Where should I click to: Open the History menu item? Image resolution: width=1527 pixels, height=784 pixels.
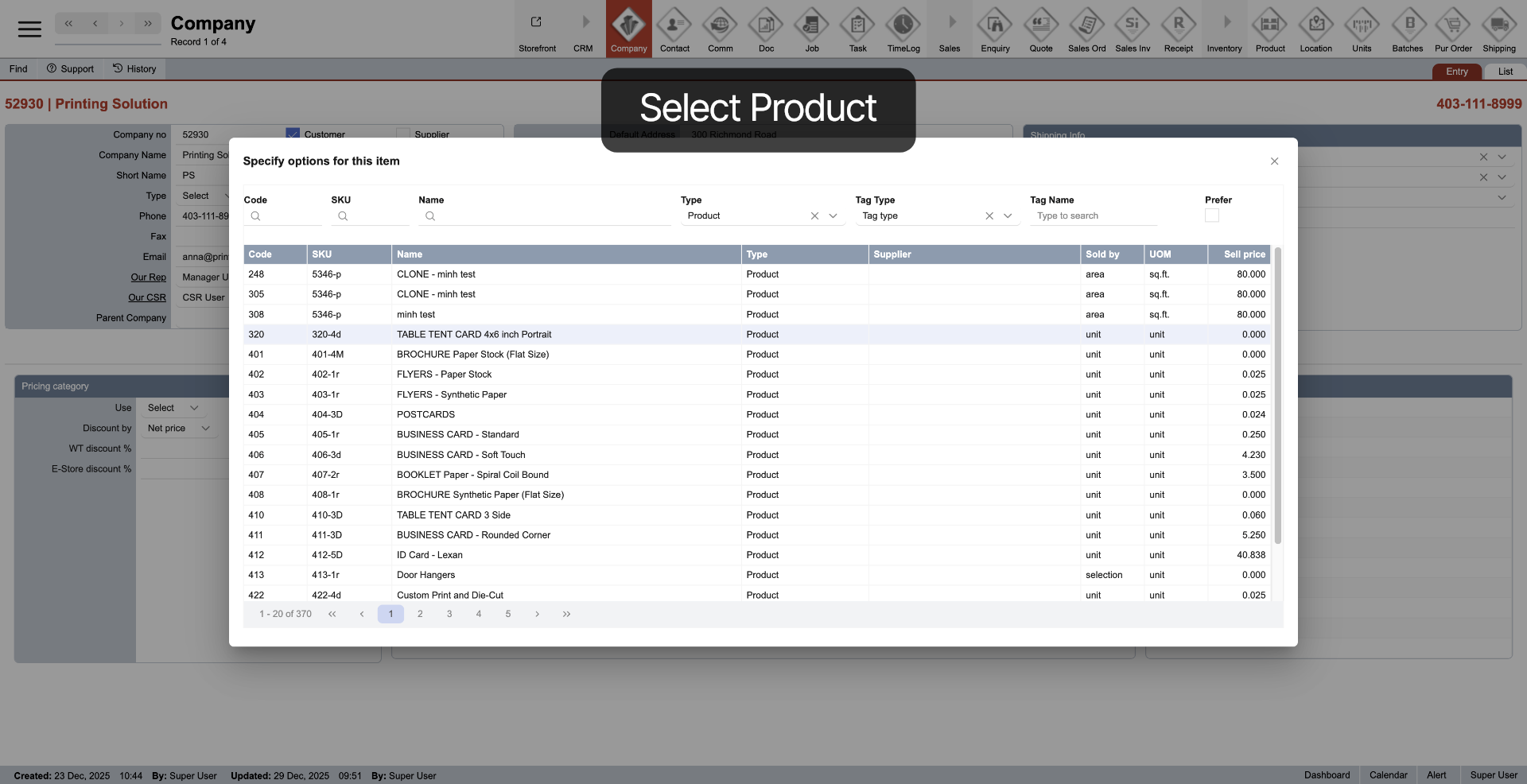pyautogui.click(x=134, y=69)
